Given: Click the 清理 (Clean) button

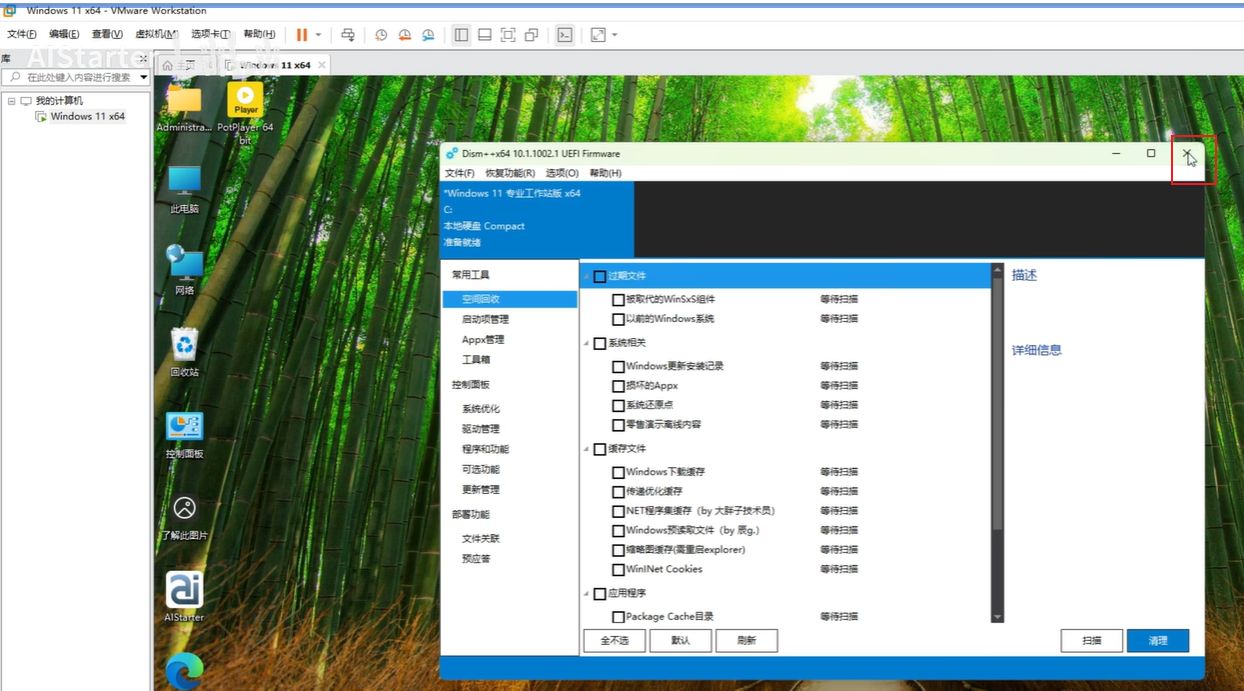Looking at the screenshot, I should pyautogui.click(x=1157, y=641).
